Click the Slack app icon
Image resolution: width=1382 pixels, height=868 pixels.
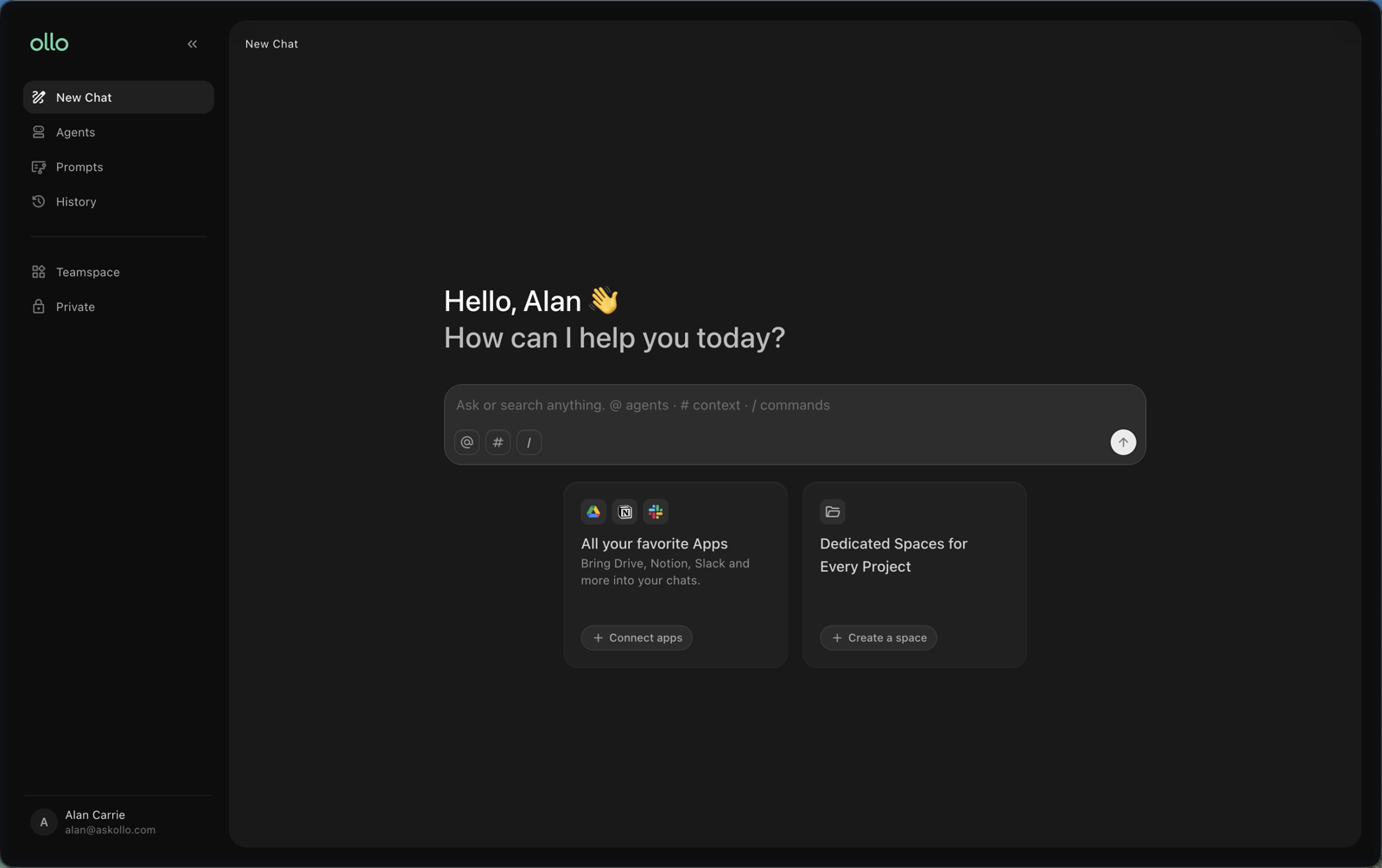656,512
